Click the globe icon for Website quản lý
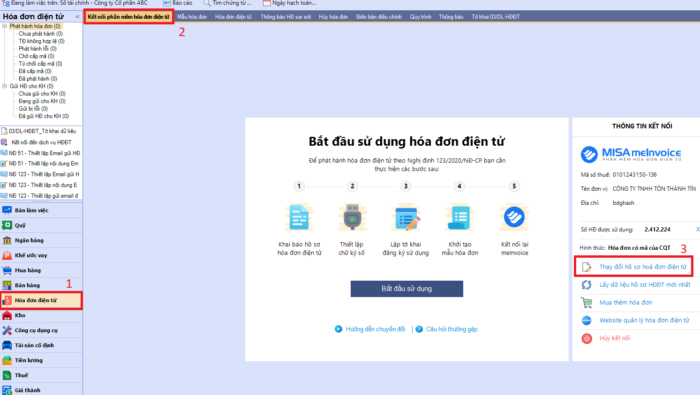This screenshot has width=700, height=395. click(587, 320)
